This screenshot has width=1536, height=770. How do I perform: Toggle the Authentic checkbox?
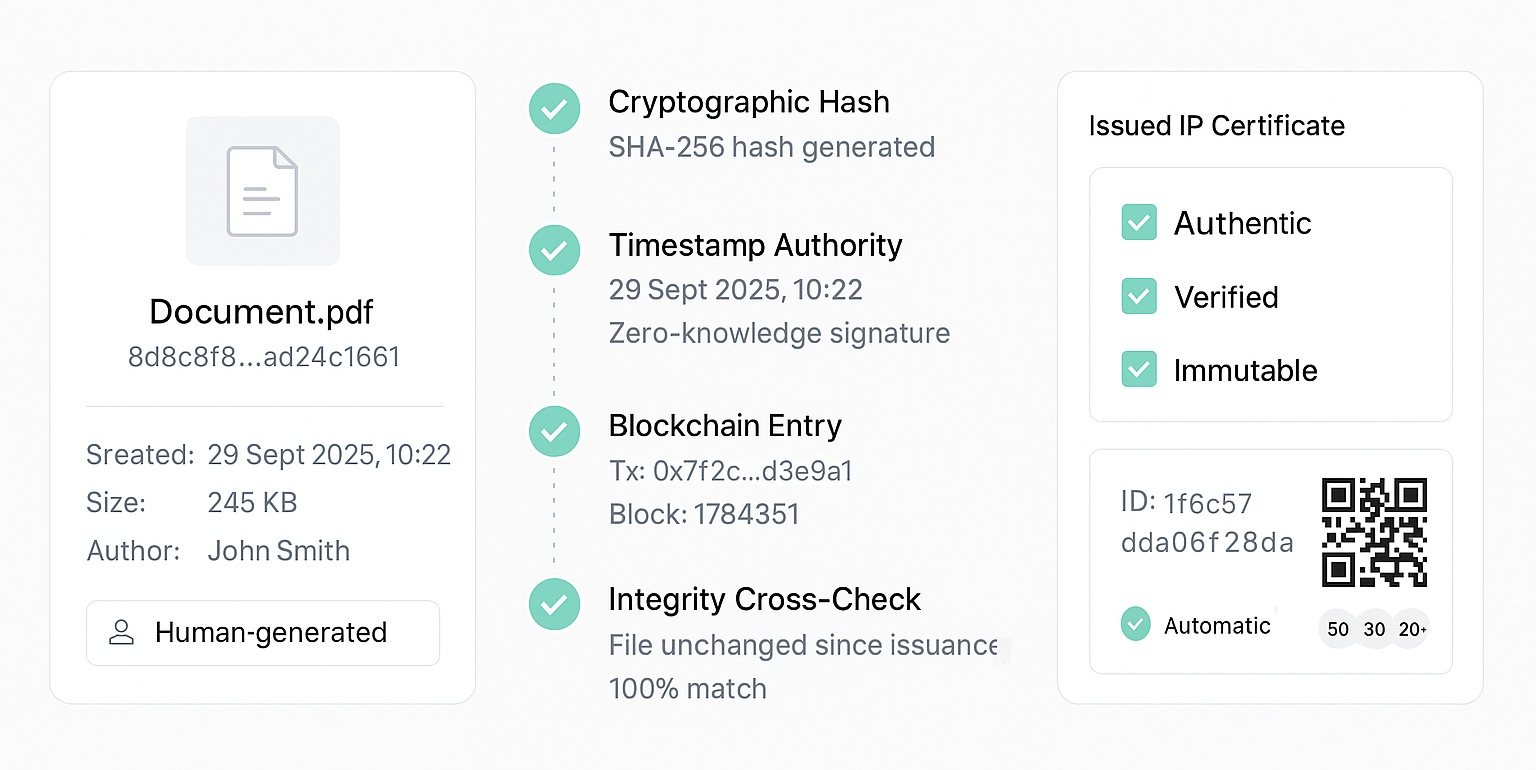point(1139,222)
